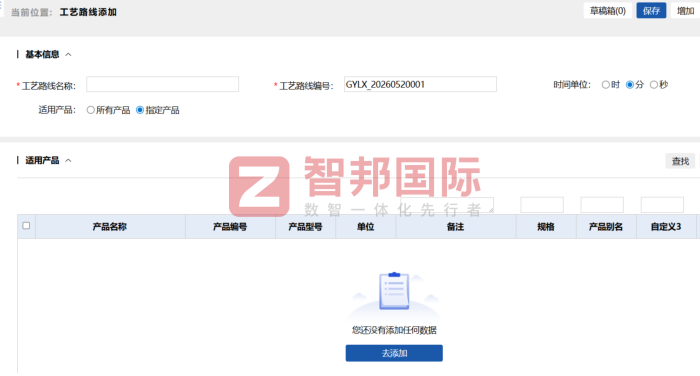Focus the 工艺路线名称 input field
The image size is (700, 376).
pos(162,84)
